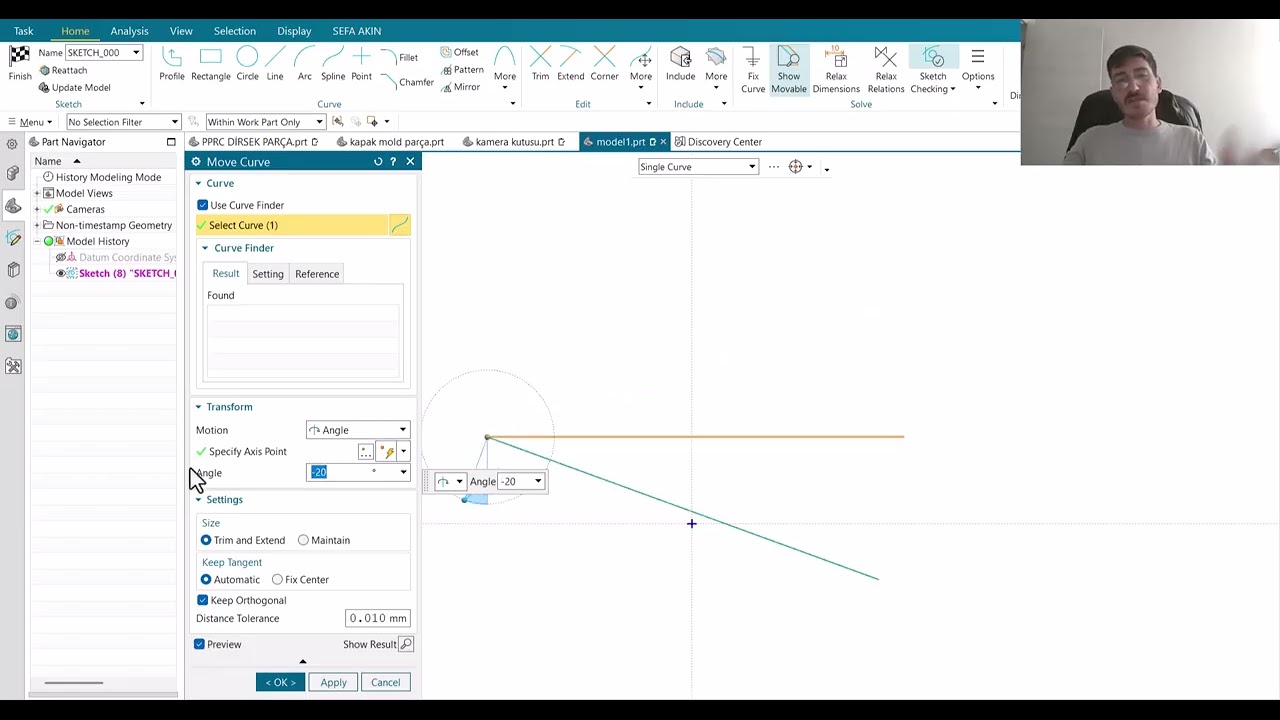Open Sketch Checking
Screen dimensions: 1280x720
tap(932, 70)
